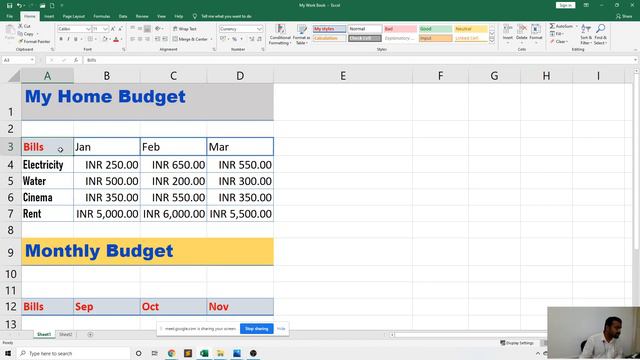Image resolution: width=640 pixels, height=360 pixels.
Task: Switch to the Insert ribbon tab
Action: pos(49,16)
